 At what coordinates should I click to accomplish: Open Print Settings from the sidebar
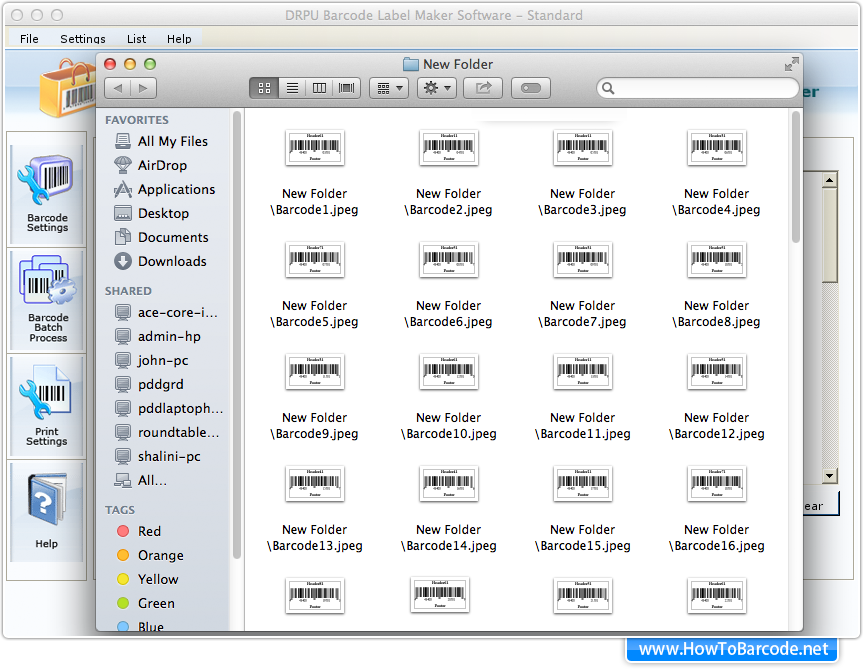click(46, 405)
